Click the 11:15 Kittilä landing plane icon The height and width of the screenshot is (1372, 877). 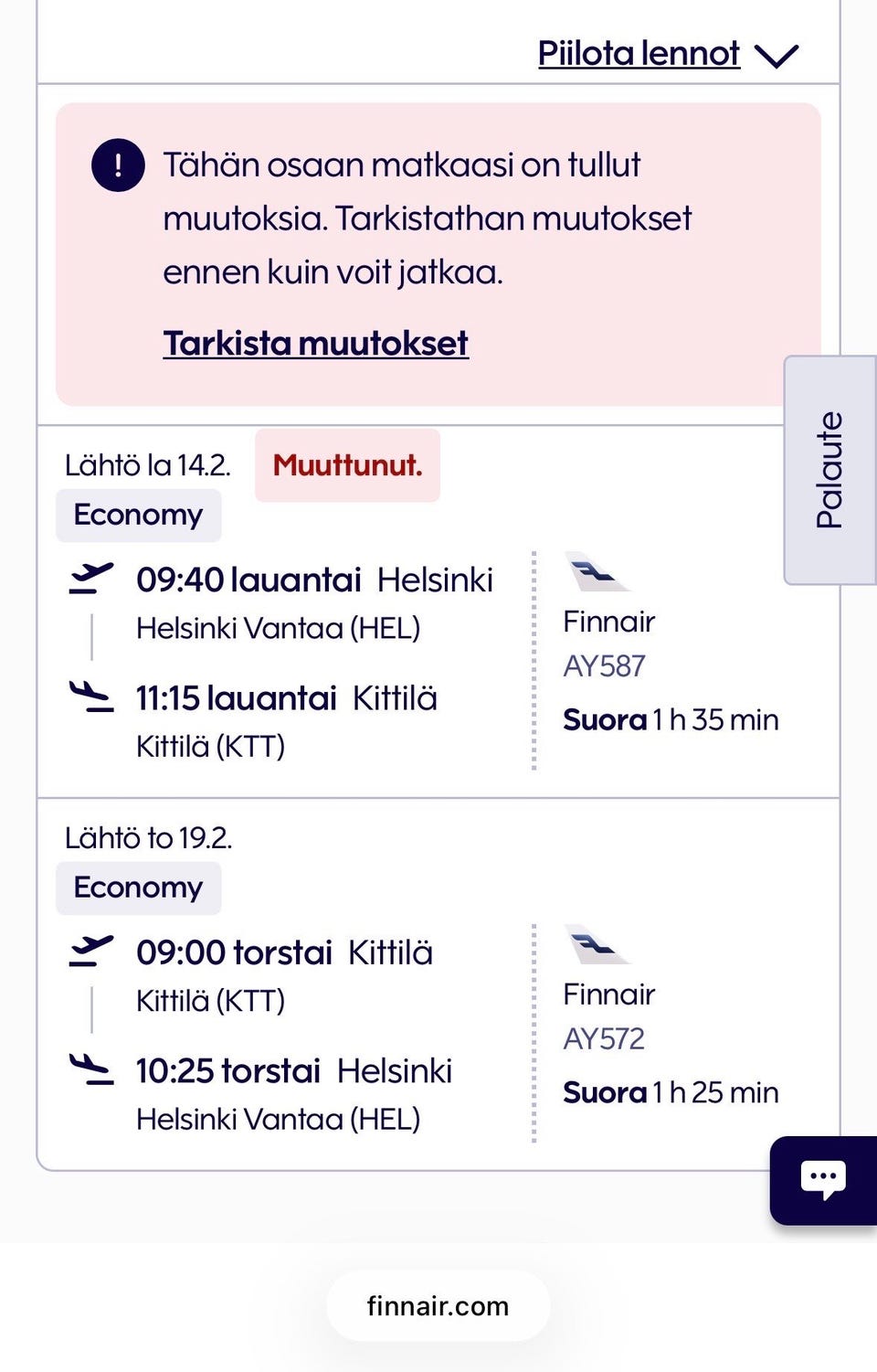91,697
